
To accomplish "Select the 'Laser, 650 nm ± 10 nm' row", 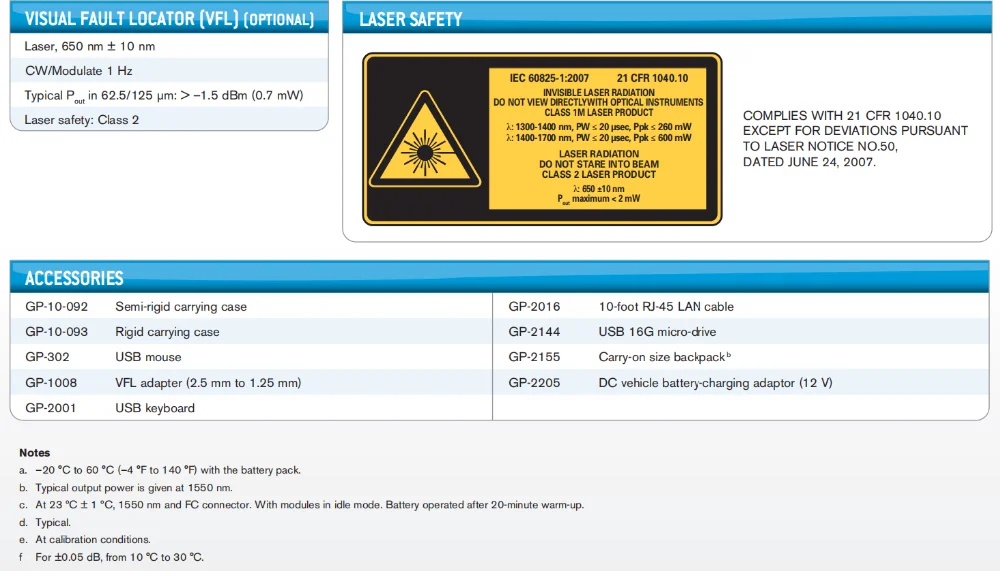I will pyautogui.click(x=169, y=46).
